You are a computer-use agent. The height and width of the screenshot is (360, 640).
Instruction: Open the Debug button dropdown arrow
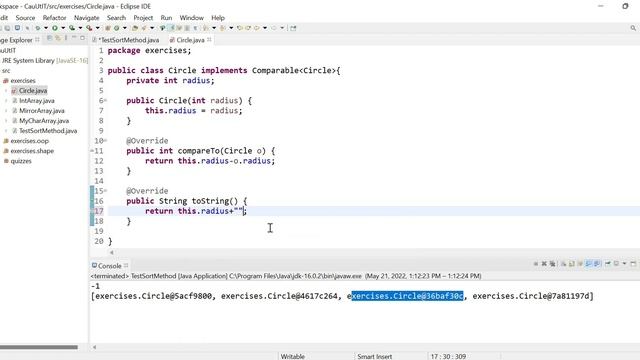(x=46, y=28)
